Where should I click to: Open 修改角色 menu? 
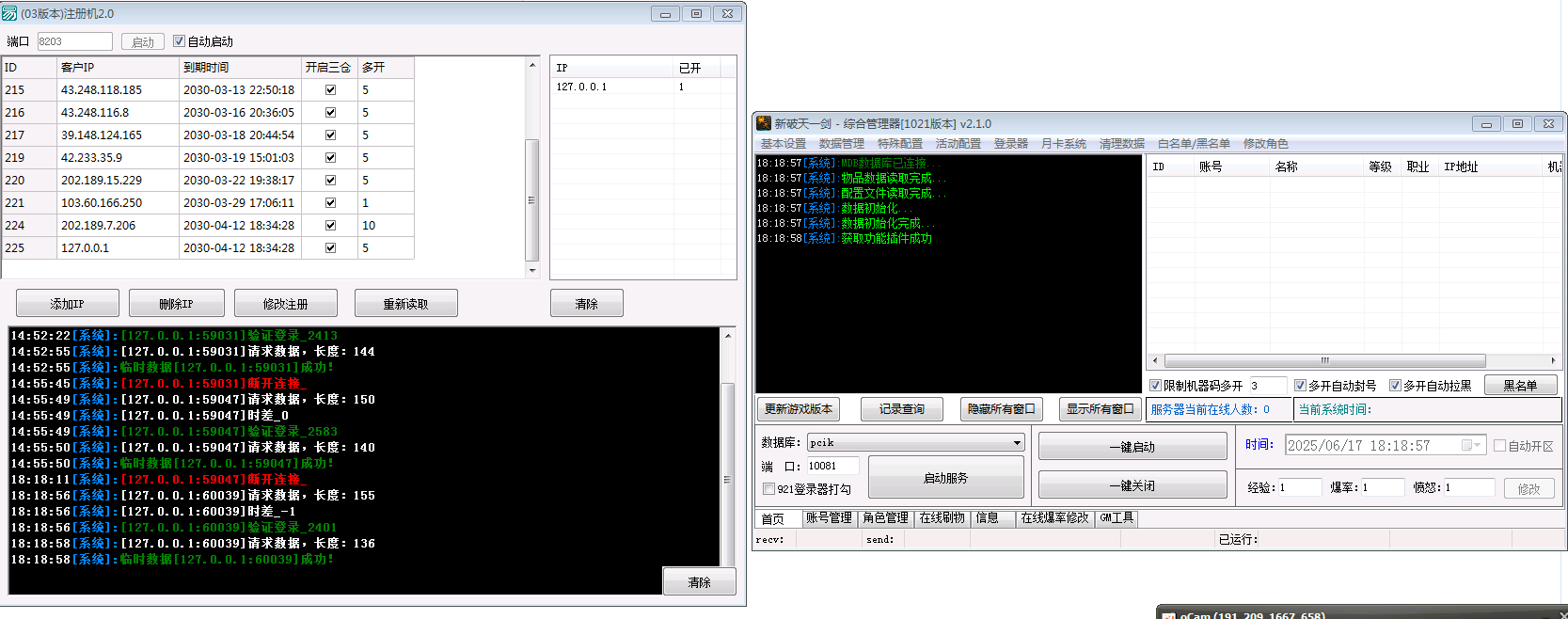(1266, 144)
